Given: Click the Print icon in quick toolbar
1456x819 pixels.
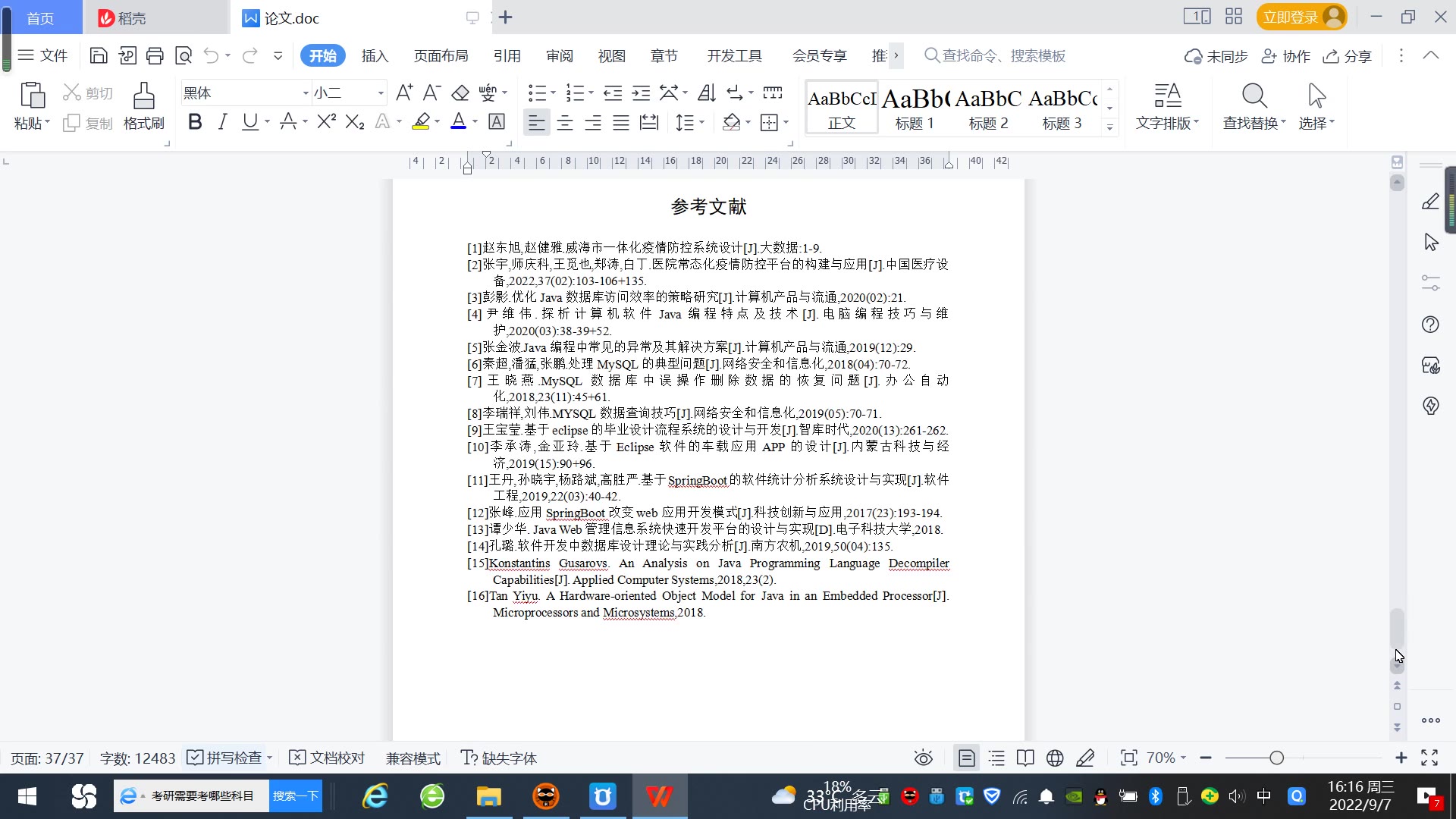Looking at the screenshot, I should tap(155, 55).
